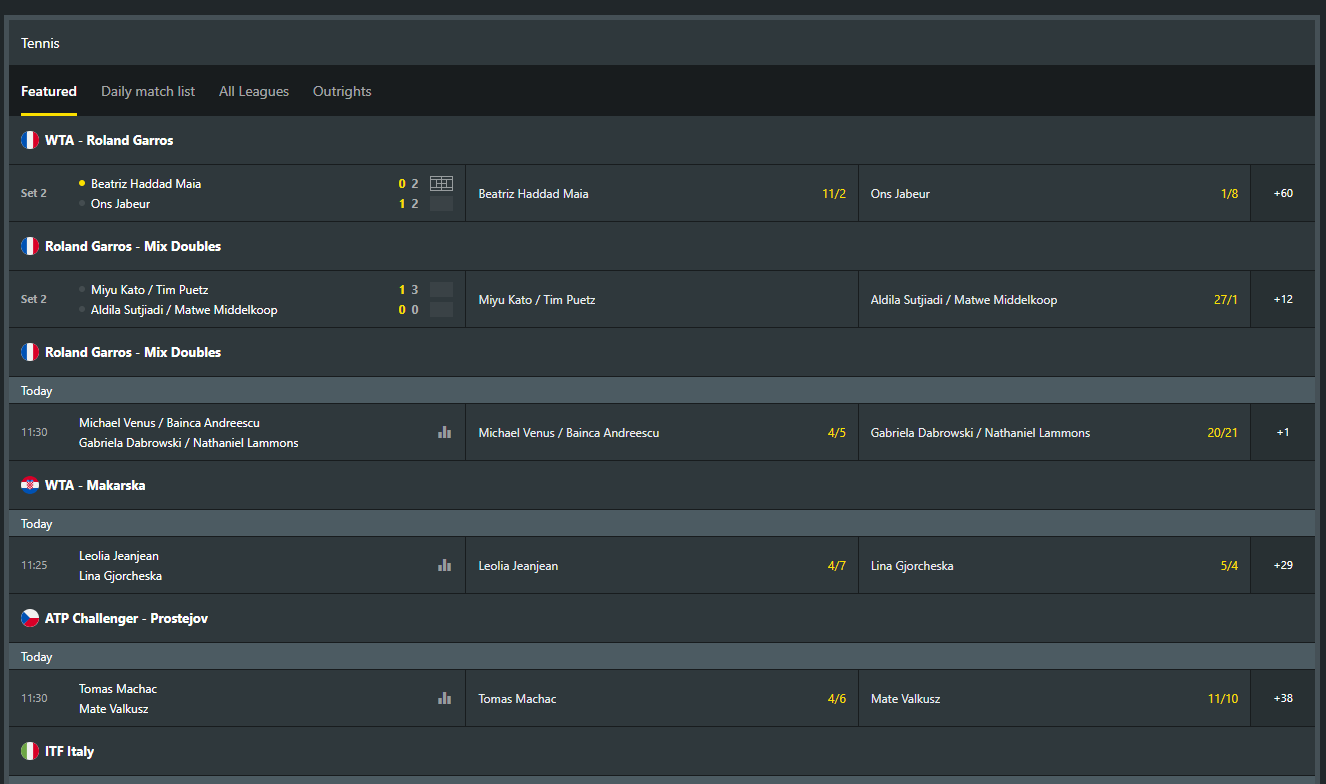View stats chart for Jeanjean vs Gjorcheska

tap(444, 566)
